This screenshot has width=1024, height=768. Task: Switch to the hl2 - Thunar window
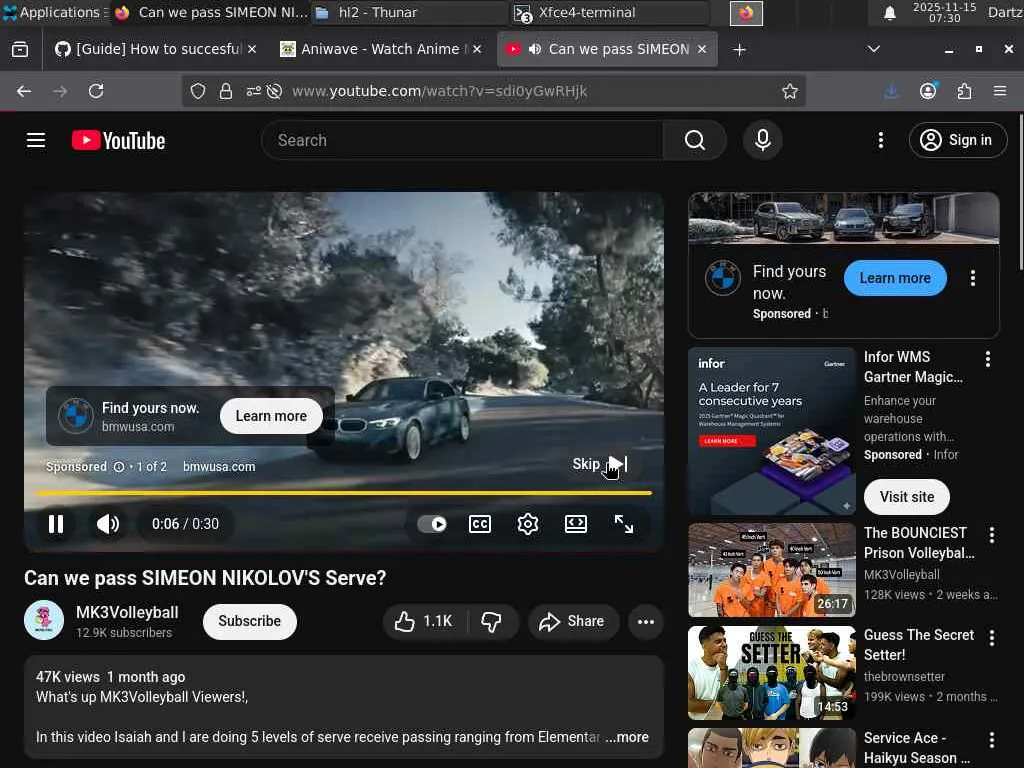(408, 12)
